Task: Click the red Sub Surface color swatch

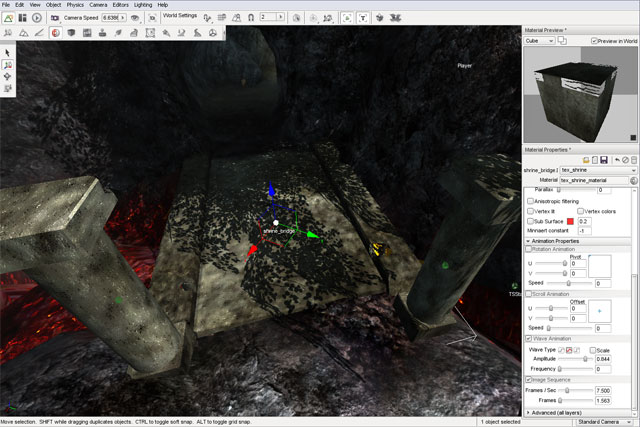Action: pos(571,221)
